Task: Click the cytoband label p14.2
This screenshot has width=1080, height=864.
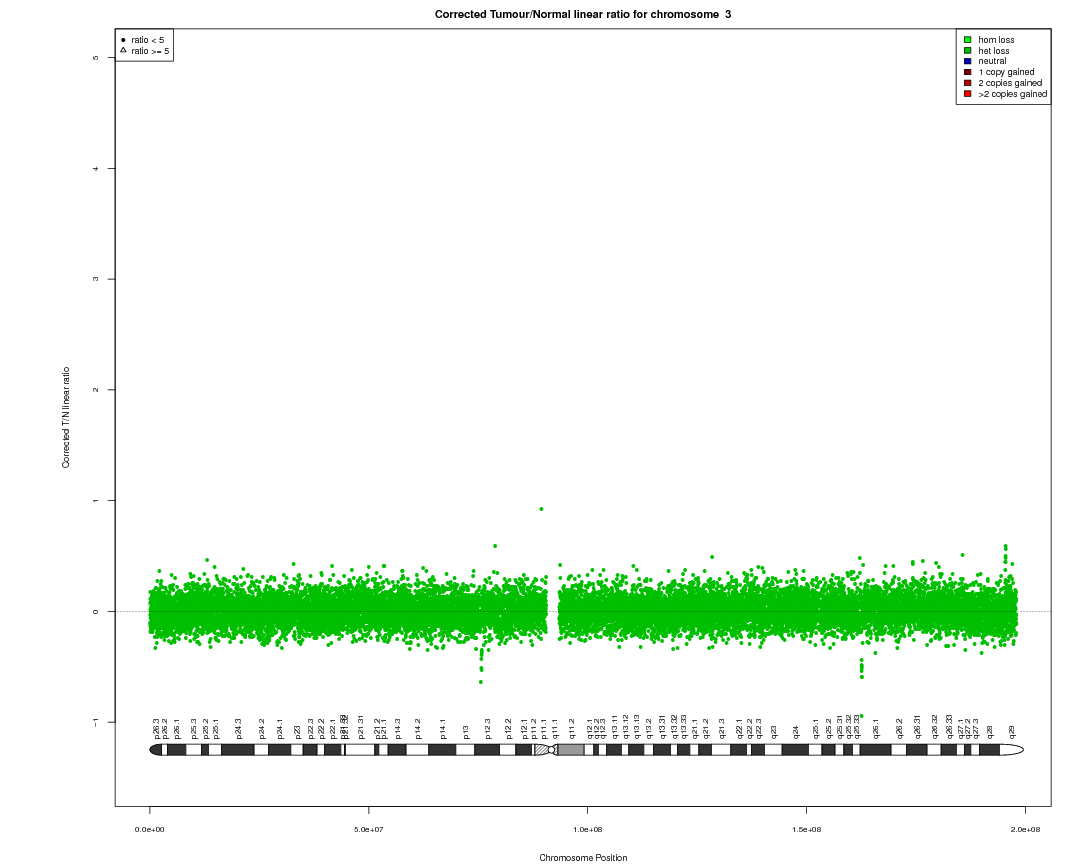Action: (x=417, y=729)
